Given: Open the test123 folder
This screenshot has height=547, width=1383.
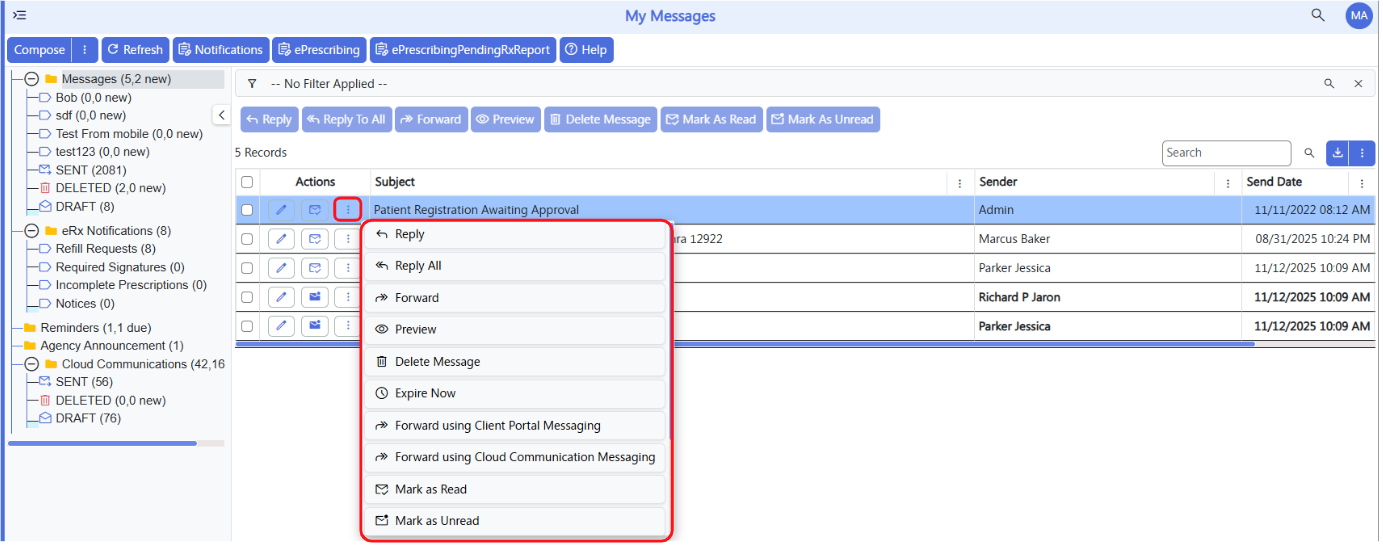Looking at the screenshot, I should [102, 152].
